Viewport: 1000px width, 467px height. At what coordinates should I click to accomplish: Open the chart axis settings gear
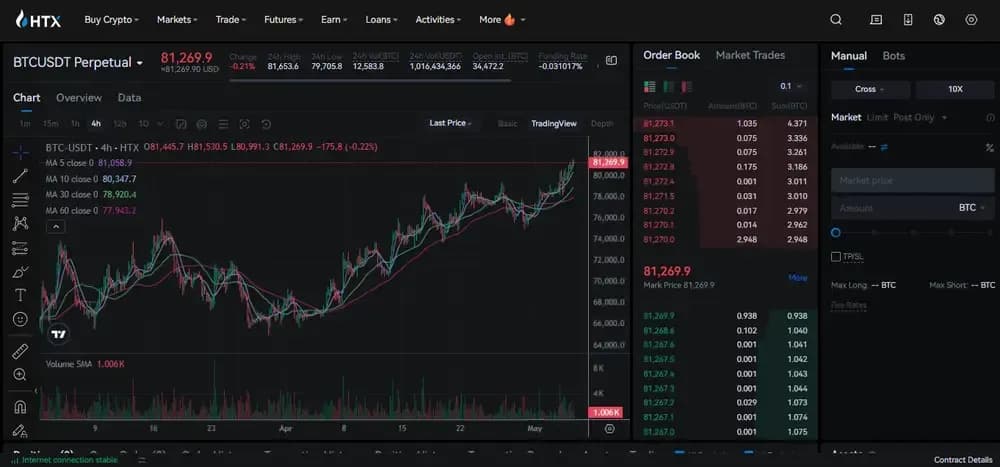(610, 429)
